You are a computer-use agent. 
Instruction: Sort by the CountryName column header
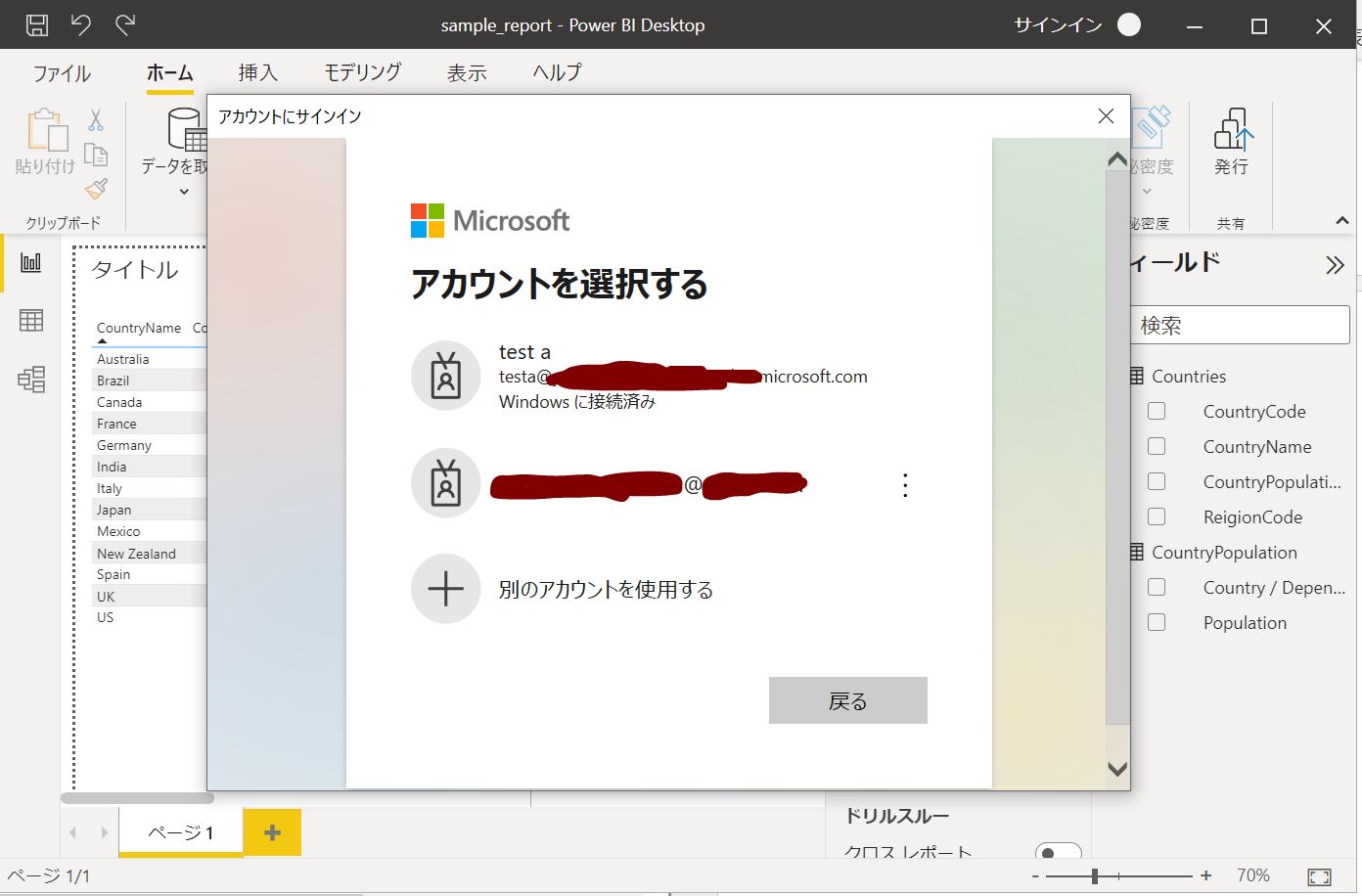tap(139, 328)
